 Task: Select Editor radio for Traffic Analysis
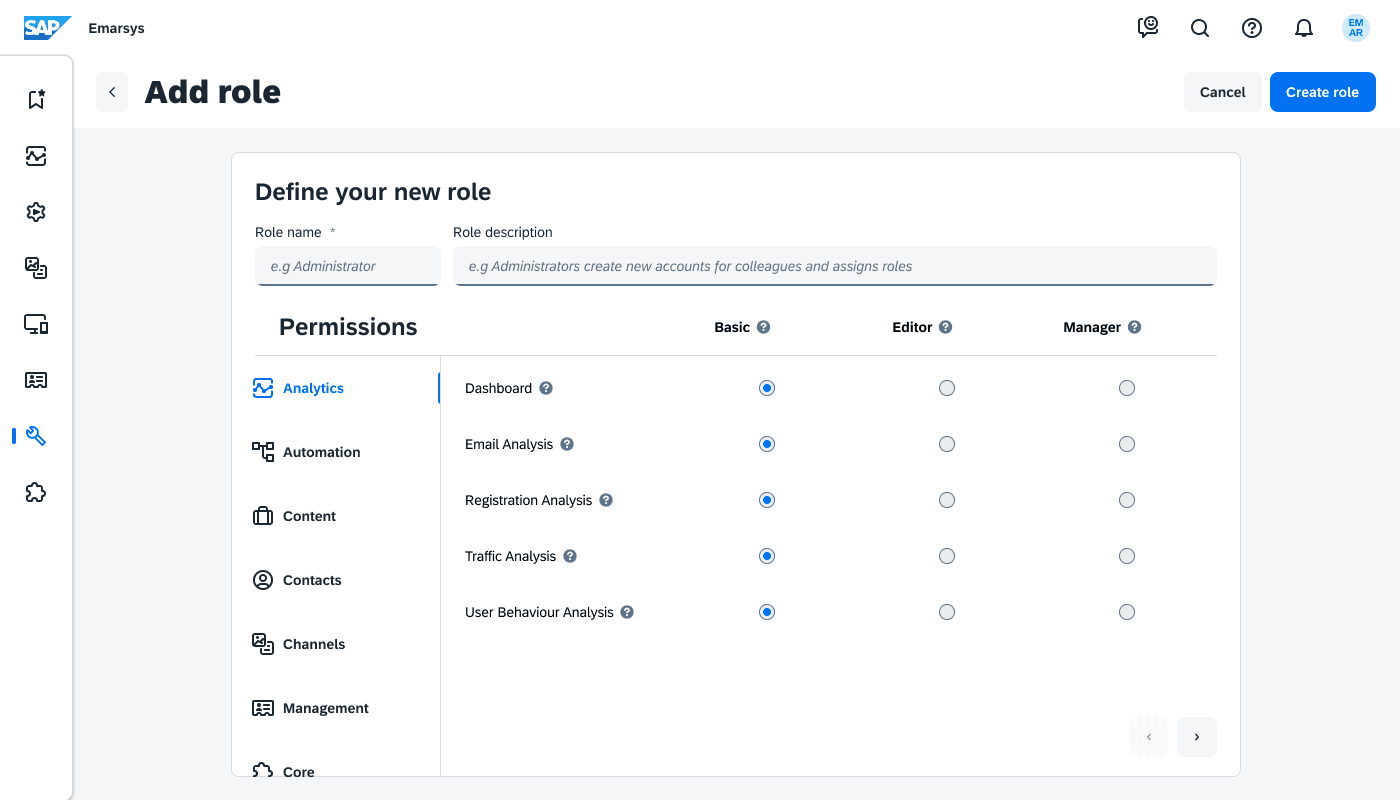947,556
